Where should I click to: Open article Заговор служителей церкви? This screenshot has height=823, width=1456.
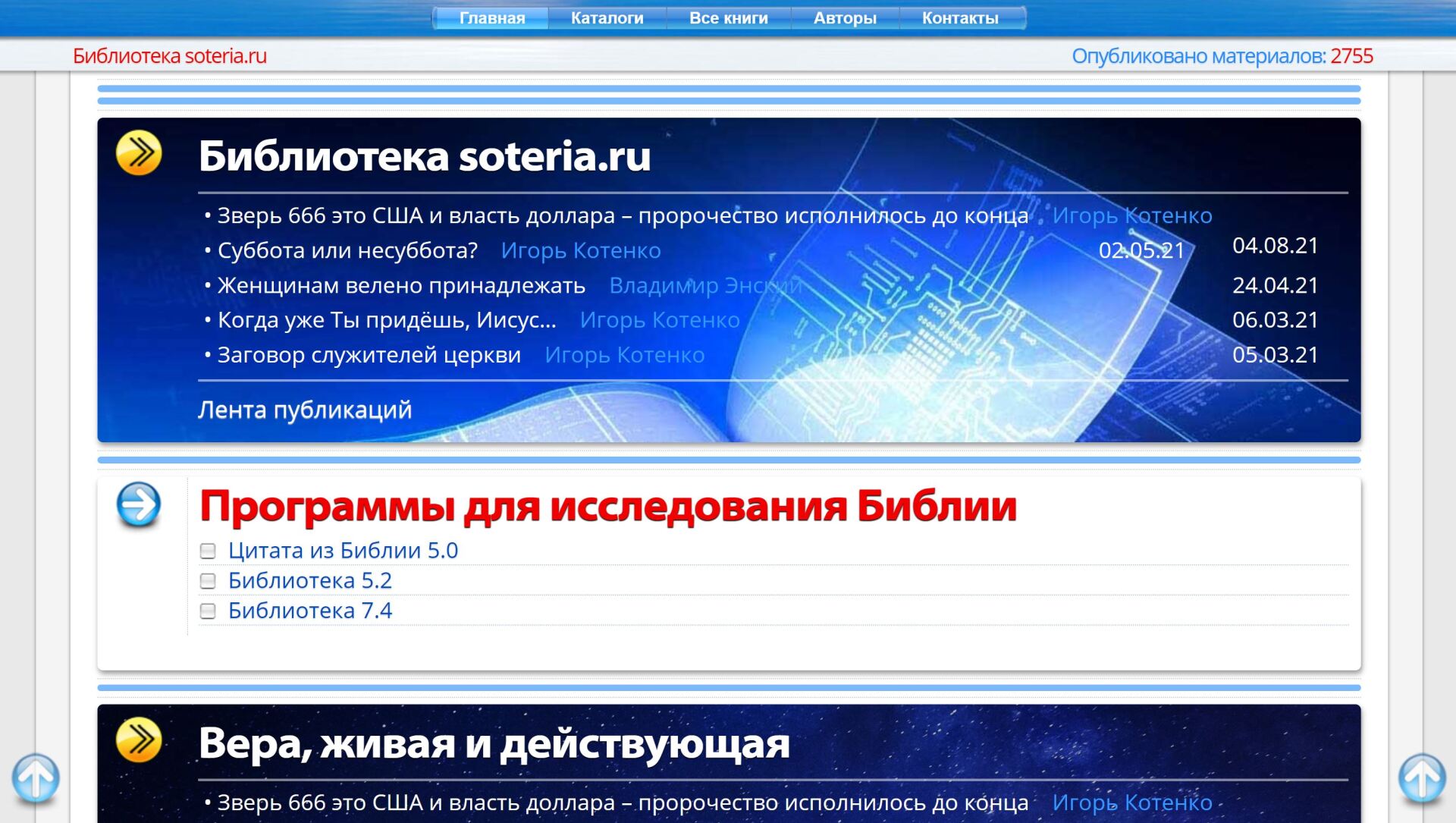tap(369, 355)
